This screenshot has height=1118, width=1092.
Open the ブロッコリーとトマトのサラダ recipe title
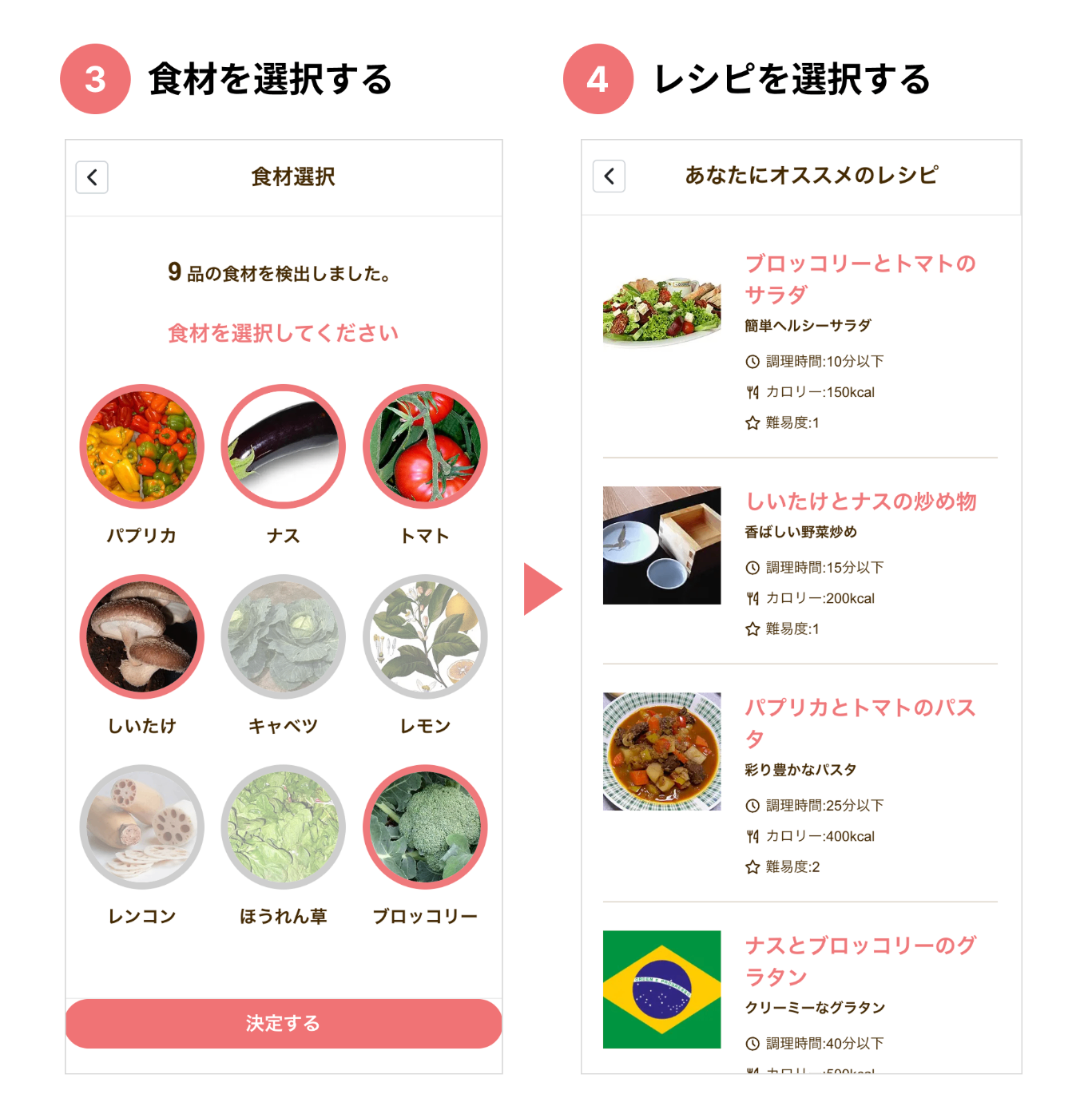coord(860,279)
